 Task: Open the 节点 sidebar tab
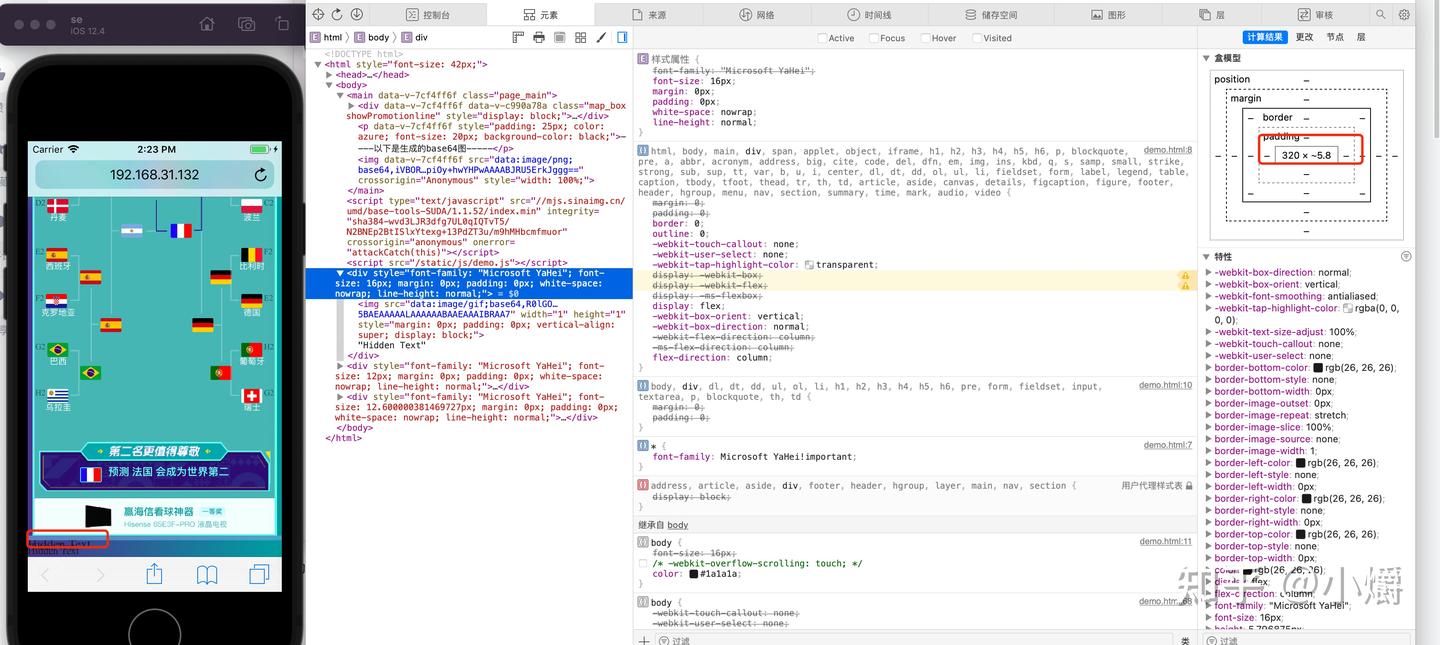[1335, 35]
